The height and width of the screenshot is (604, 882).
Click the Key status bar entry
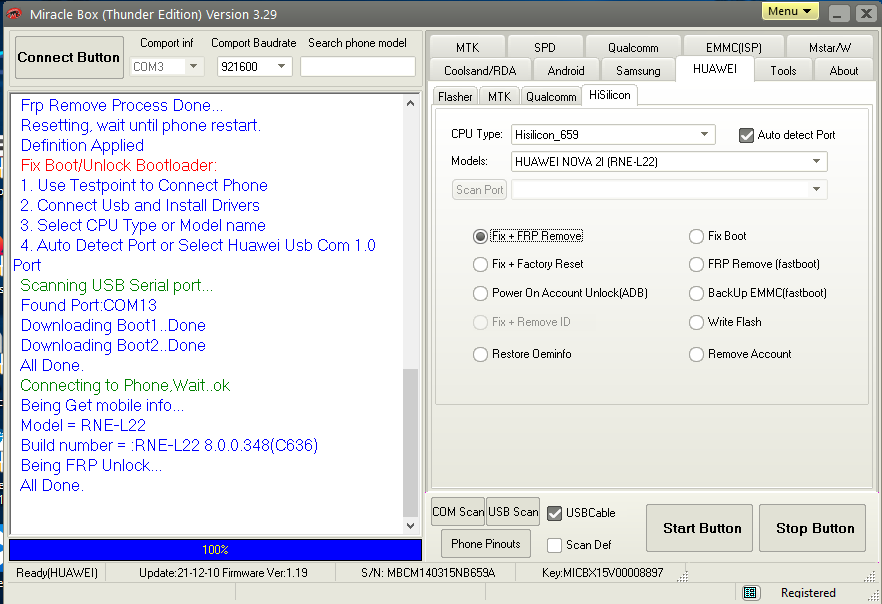[602, 573]
